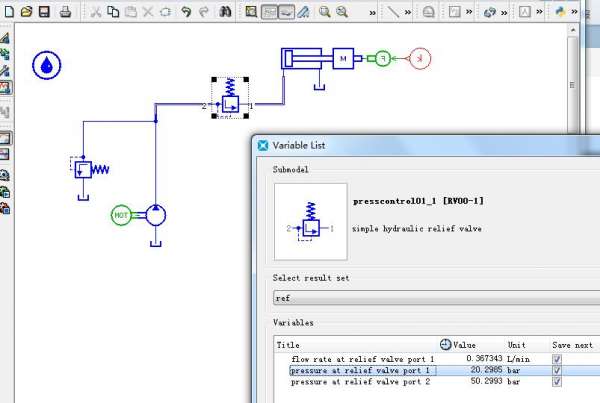Image resolution: width=600 pixels, height=403 pixels.
Task: Save the model with the floppy disk icon
Action: pyautogui.click(x=44, y=12)
